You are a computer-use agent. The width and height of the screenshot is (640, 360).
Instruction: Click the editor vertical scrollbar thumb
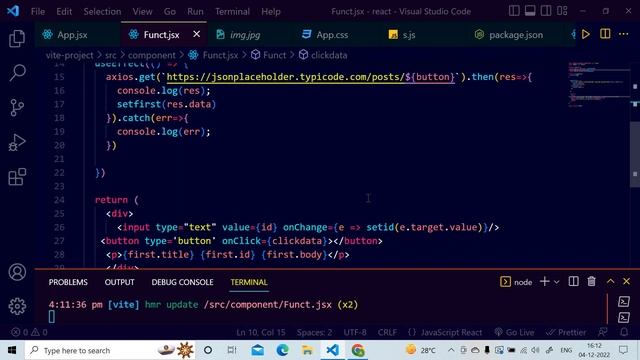point(635,154)
